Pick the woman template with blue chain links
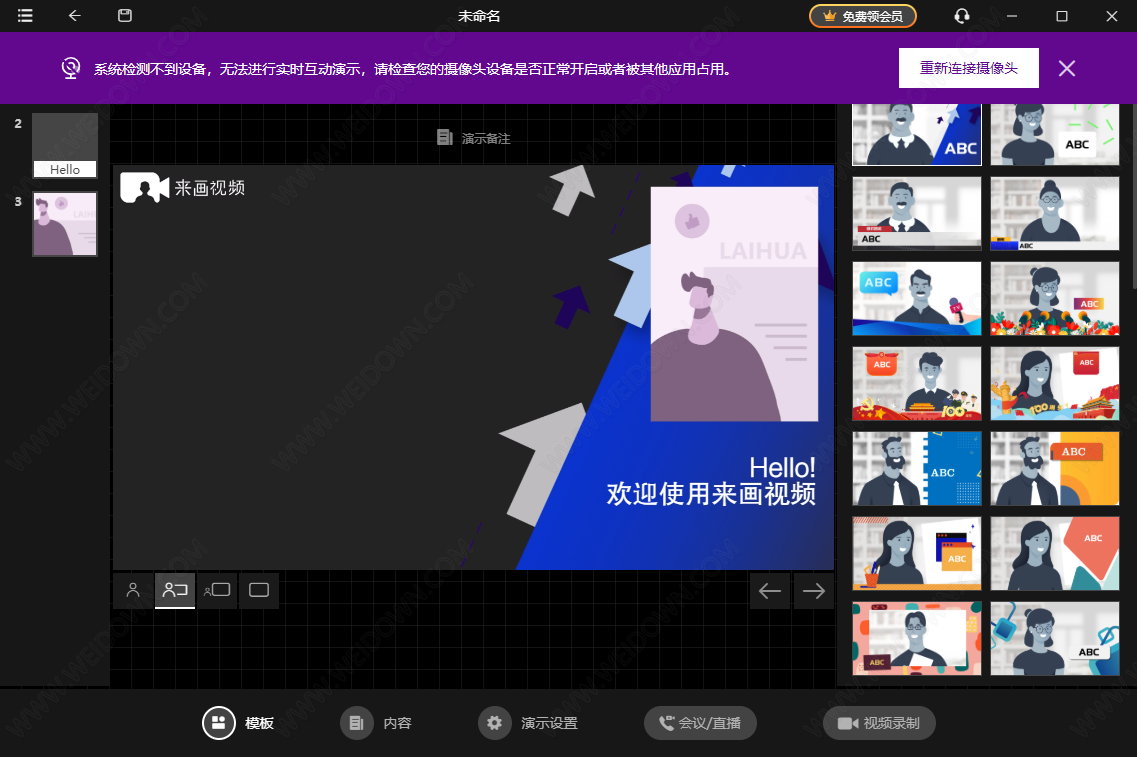 (1054, 638)
